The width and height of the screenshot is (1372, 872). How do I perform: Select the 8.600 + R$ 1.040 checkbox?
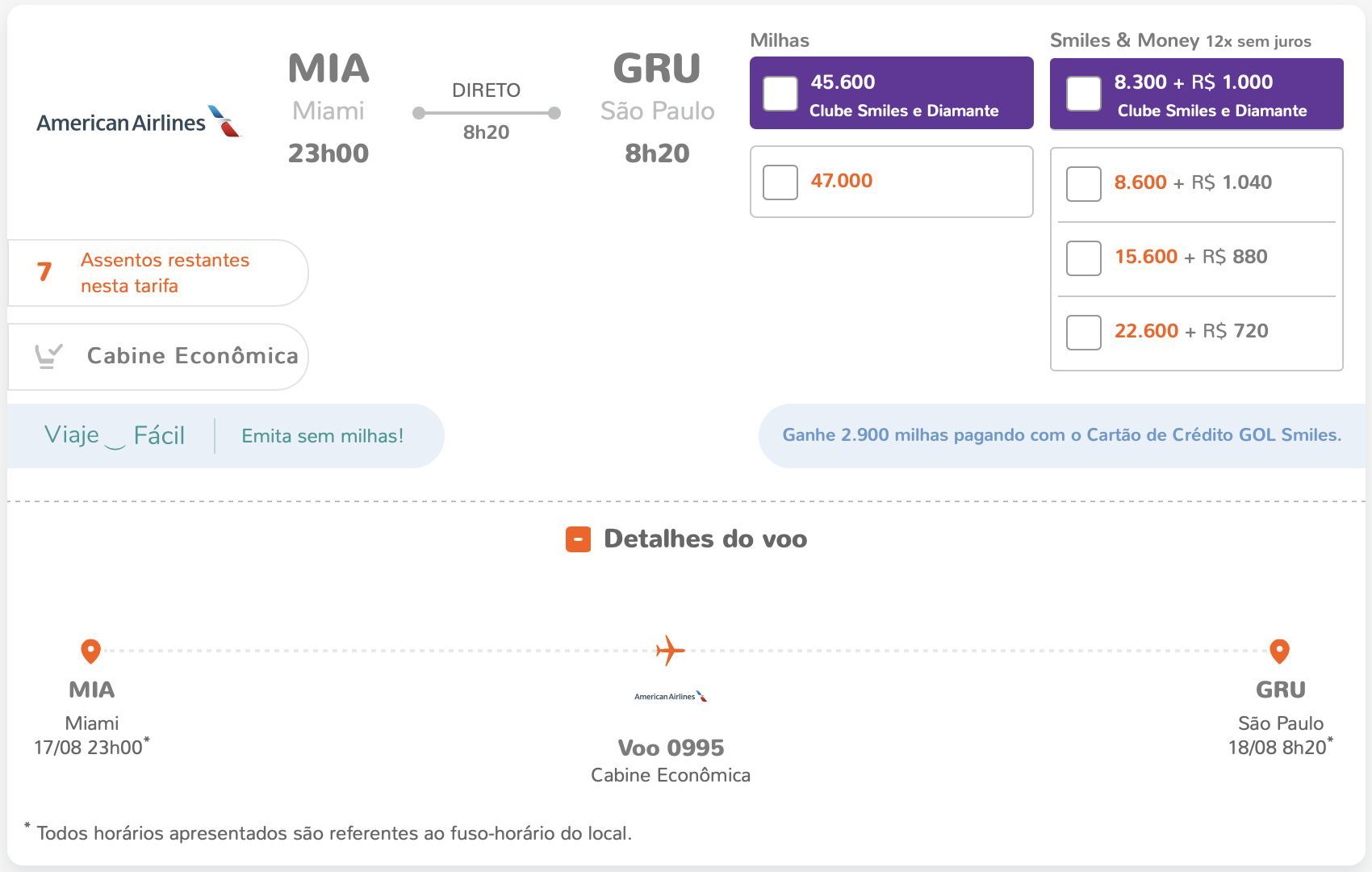pos(1084,184)
